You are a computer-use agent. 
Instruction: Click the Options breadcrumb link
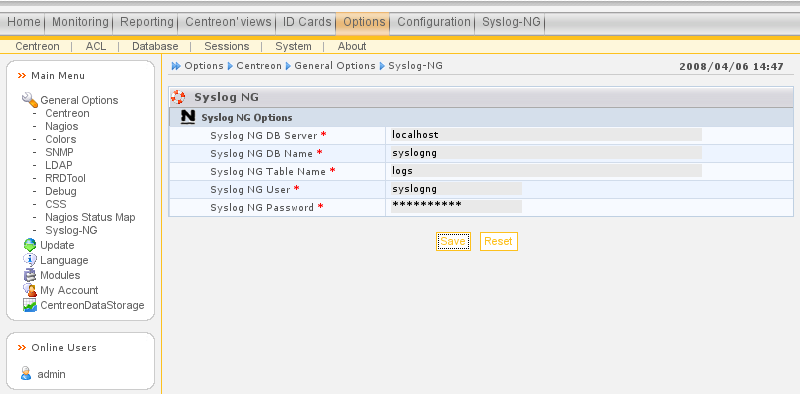click(x=204, y=66)
